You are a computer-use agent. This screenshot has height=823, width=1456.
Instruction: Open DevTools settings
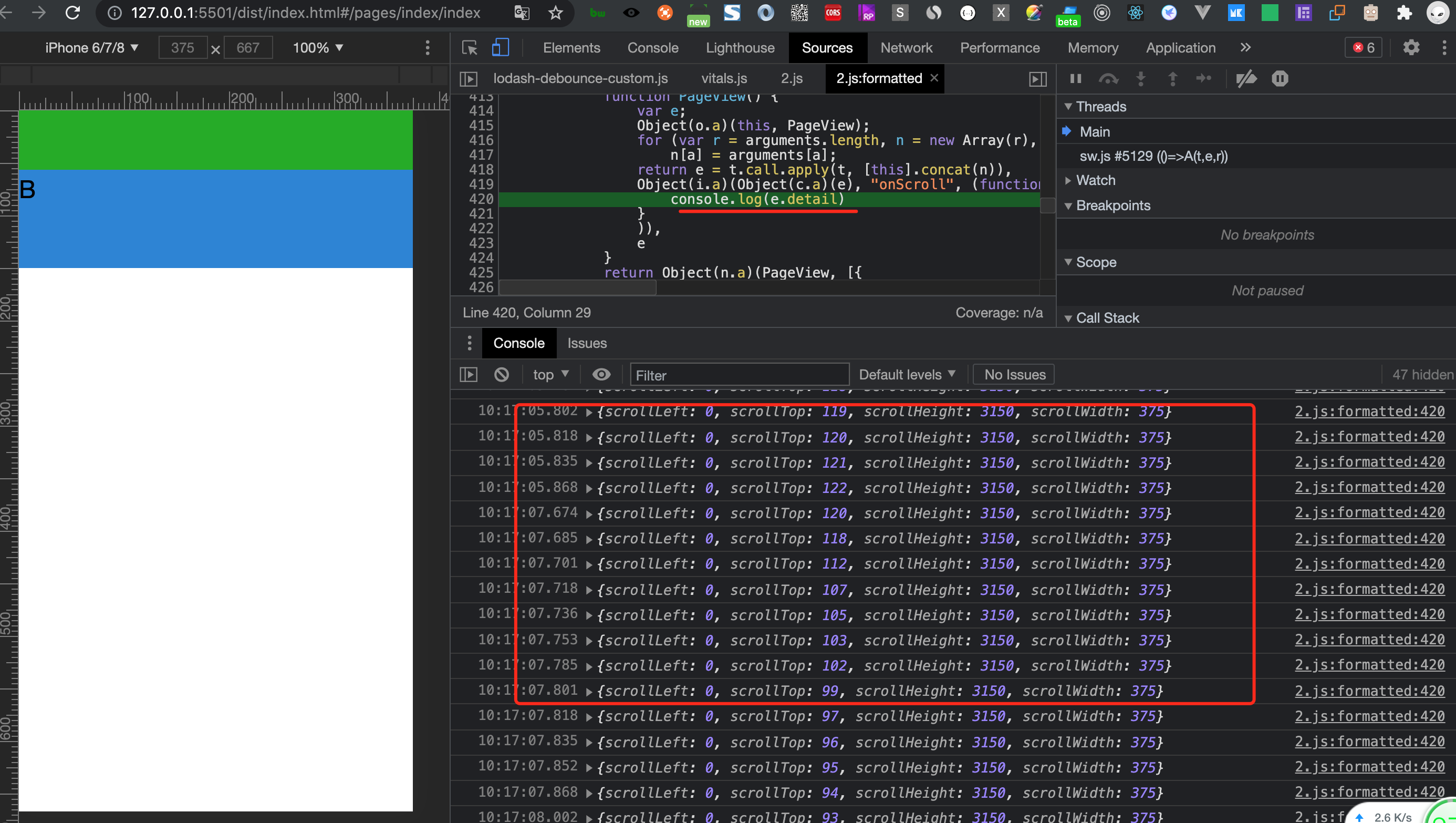pyautogui.click(x=1411, y=47)
